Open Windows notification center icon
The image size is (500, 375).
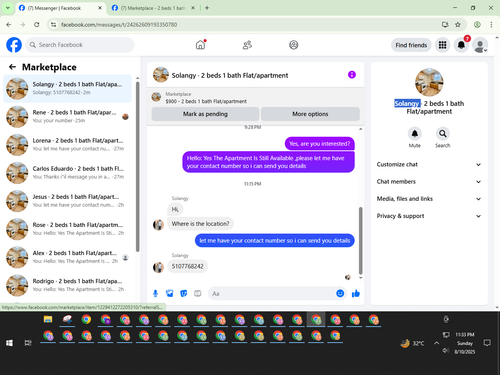point(487,343)
